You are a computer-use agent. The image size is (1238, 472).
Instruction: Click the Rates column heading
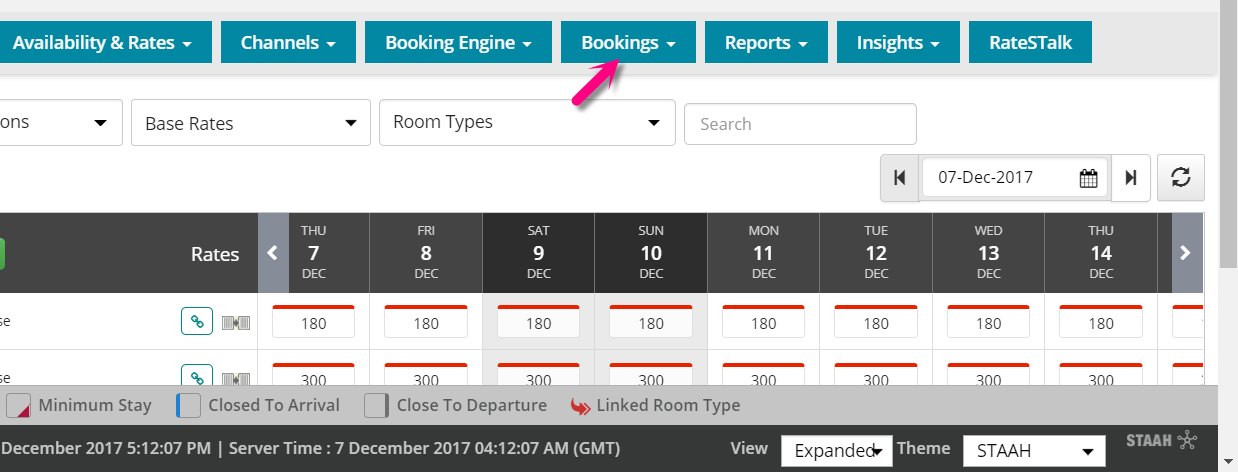(215, 254)
